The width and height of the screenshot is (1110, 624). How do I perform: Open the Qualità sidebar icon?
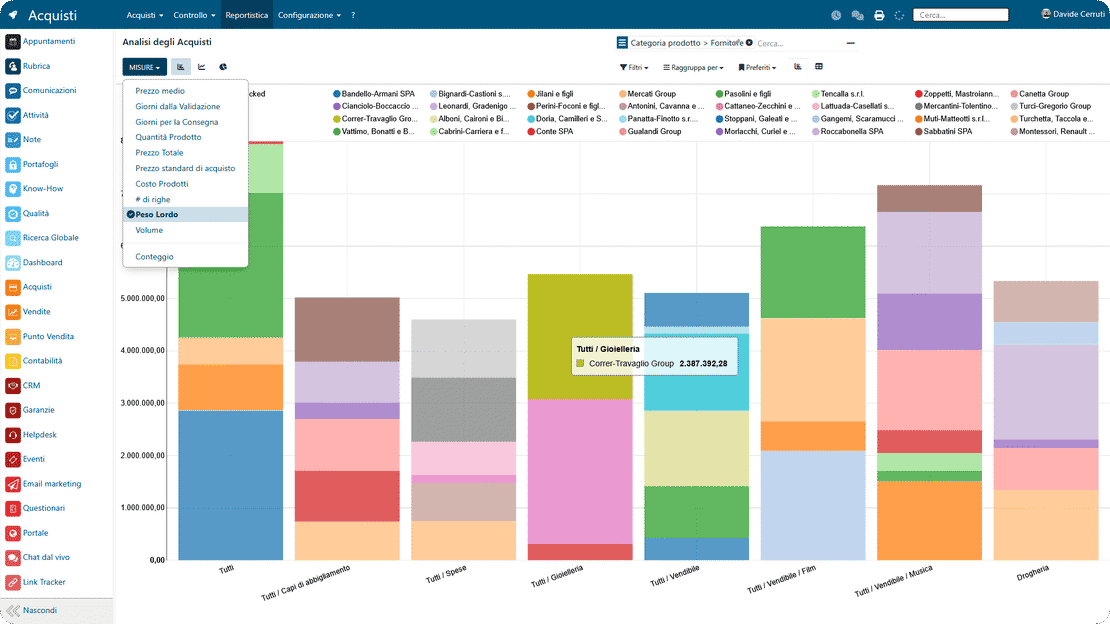click(13, 213)
